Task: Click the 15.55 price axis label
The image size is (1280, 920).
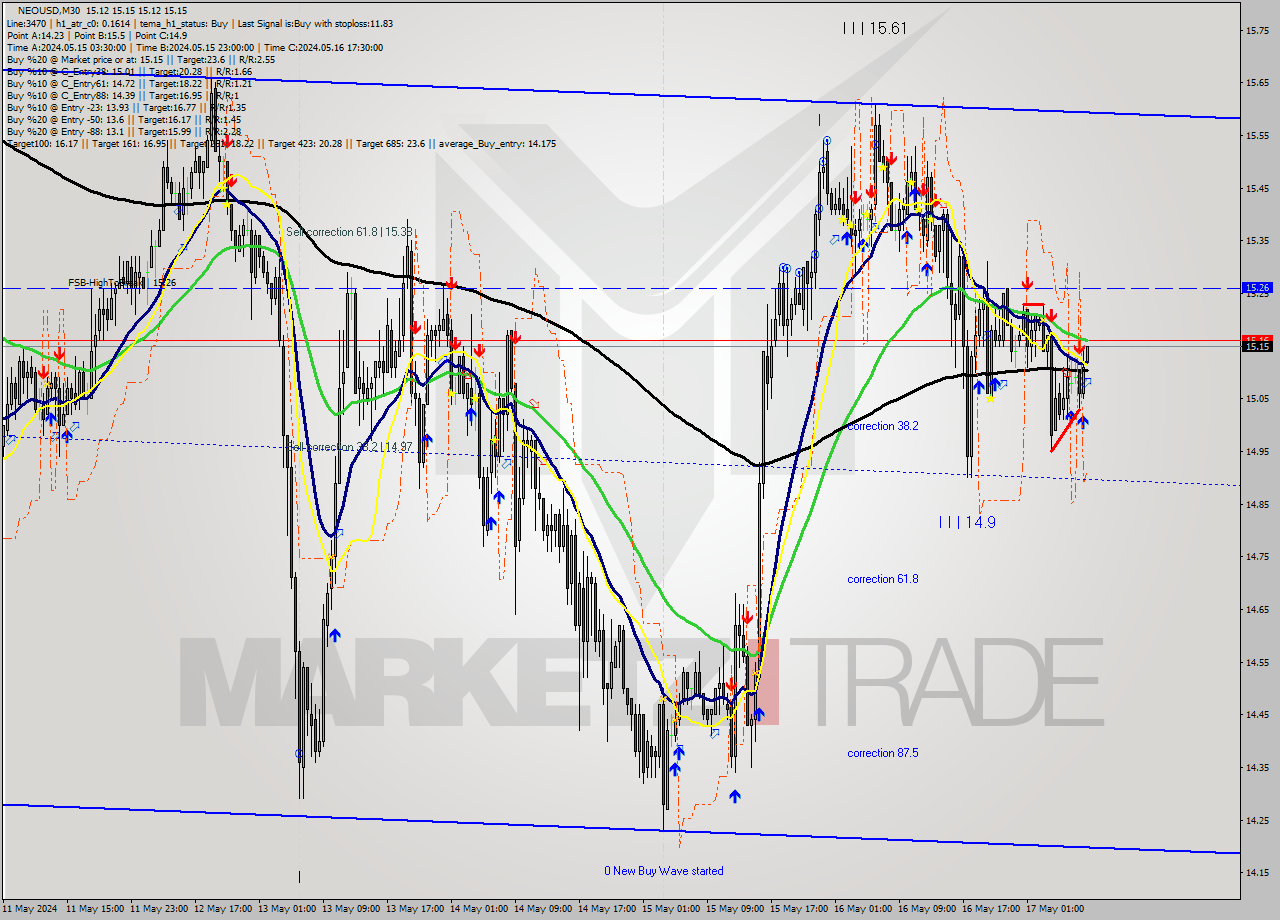Action: point(1257,135)
